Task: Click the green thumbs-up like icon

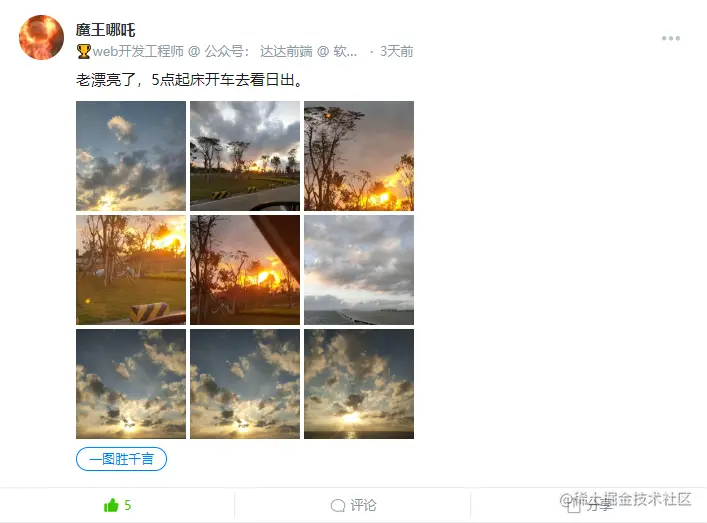Action: tap(111, 505)
